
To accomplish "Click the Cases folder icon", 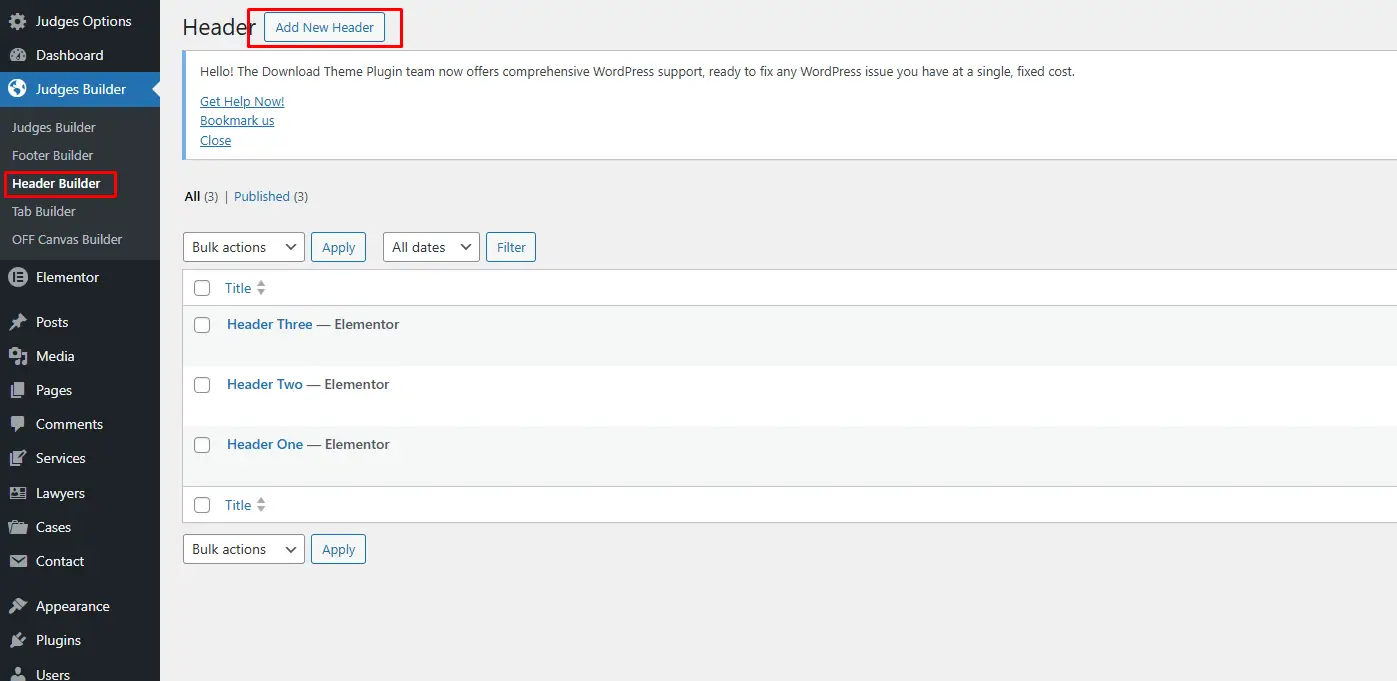I will 17,527.
